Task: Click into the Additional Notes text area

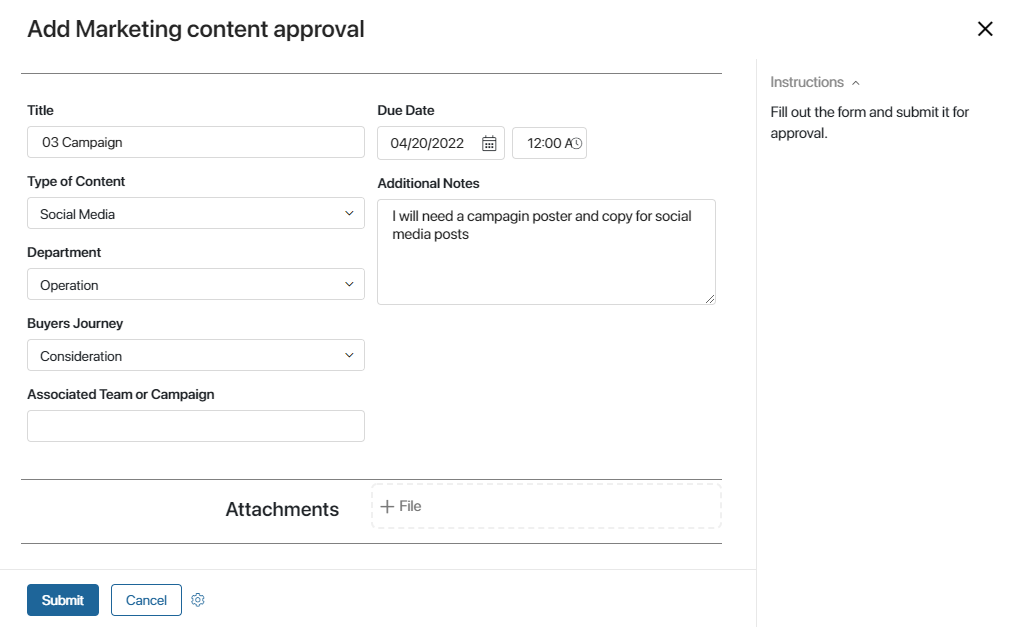Action: point(546,252)
